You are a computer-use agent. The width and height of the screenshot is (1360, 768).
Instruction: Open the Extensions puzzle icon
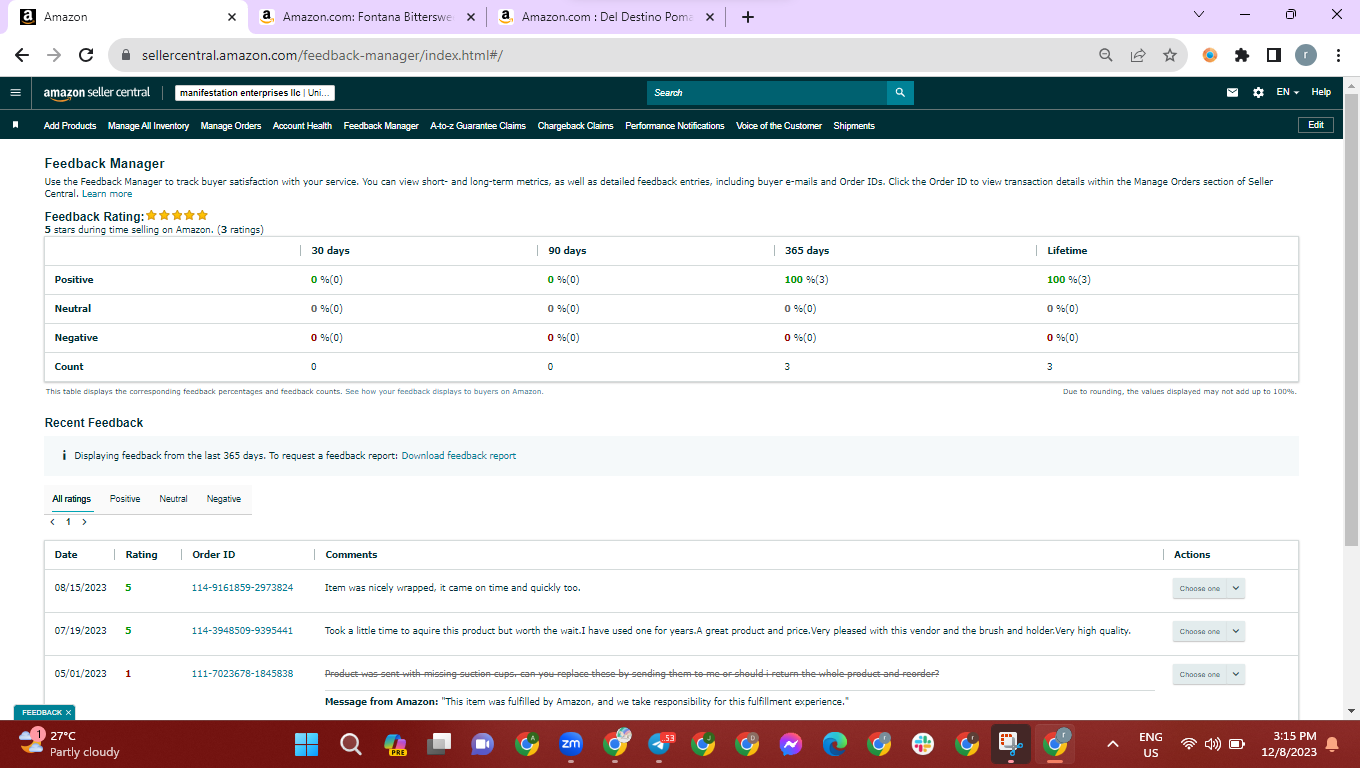1242,55
